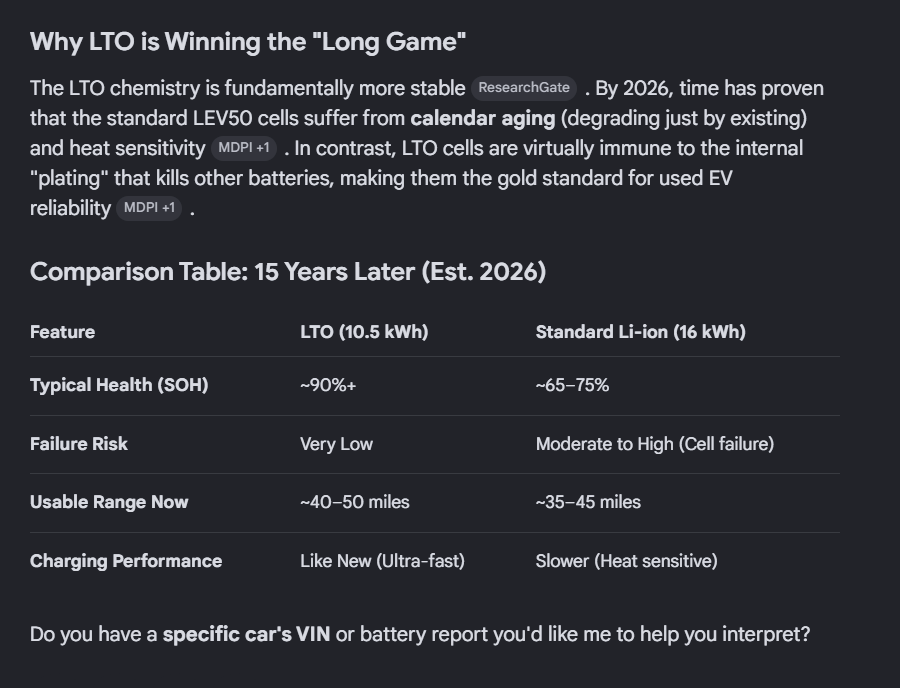Image resolution: width=900 pixels, height=688 pixels.
Task: Click the "Usable Range Now" row label
Action: pyautogui.click(x=109, y=502)
